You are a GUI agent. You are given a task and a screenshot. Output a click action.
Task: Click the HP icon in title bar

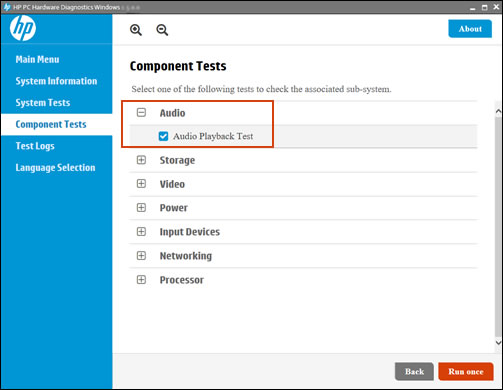tap(7, 7)
